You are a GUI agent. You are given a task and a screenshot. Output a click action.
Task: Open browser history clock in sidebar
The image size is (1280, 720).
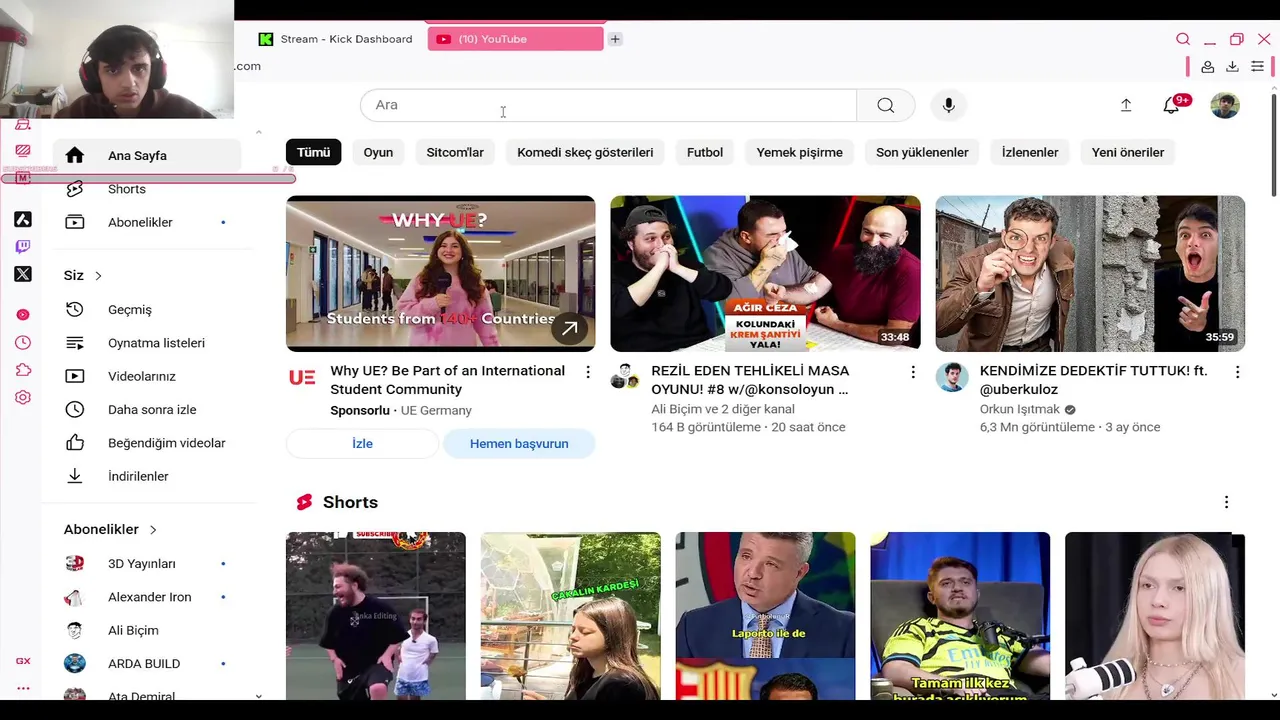pos(23,342)
